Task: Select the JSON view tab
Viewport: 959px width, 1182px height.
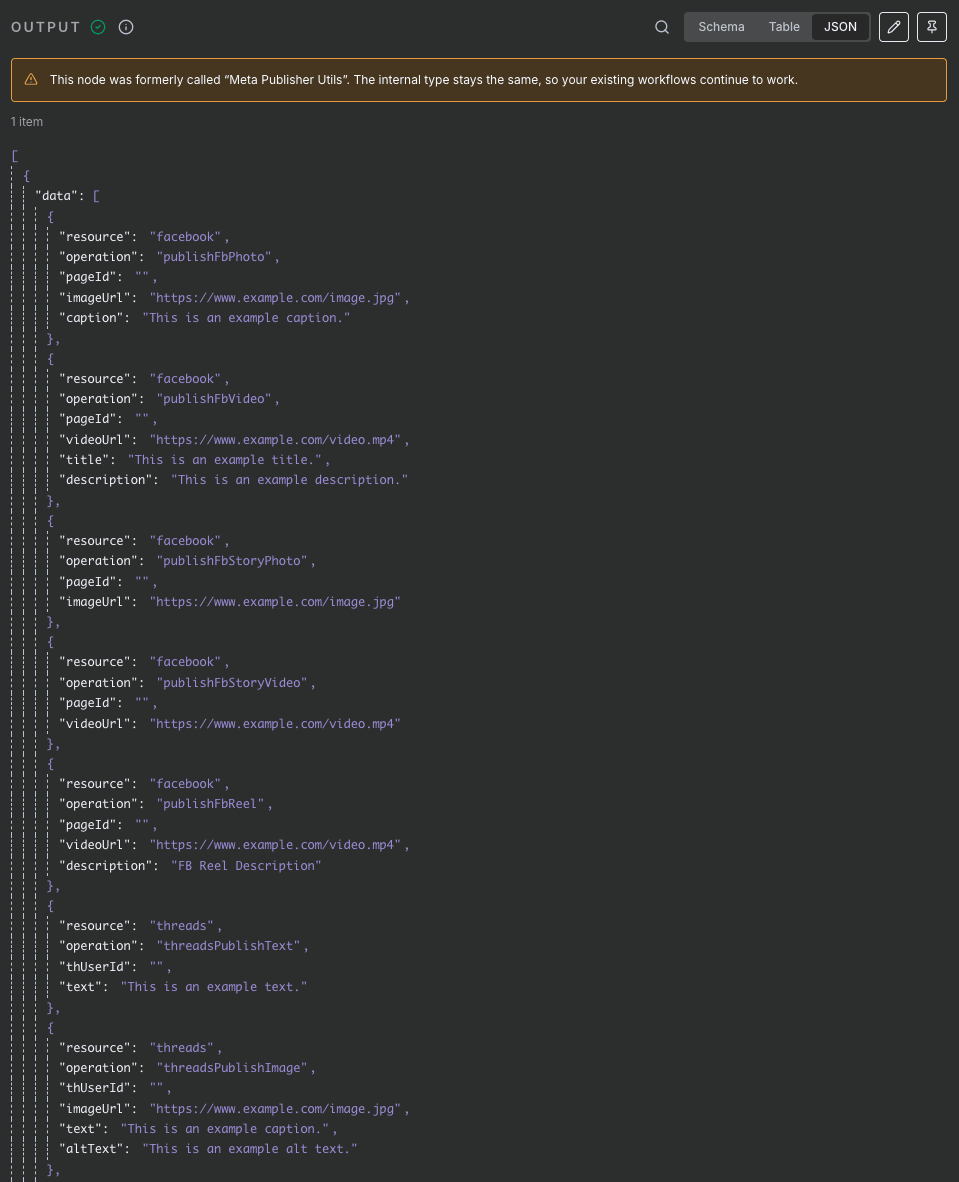Action: pos(839,27)
